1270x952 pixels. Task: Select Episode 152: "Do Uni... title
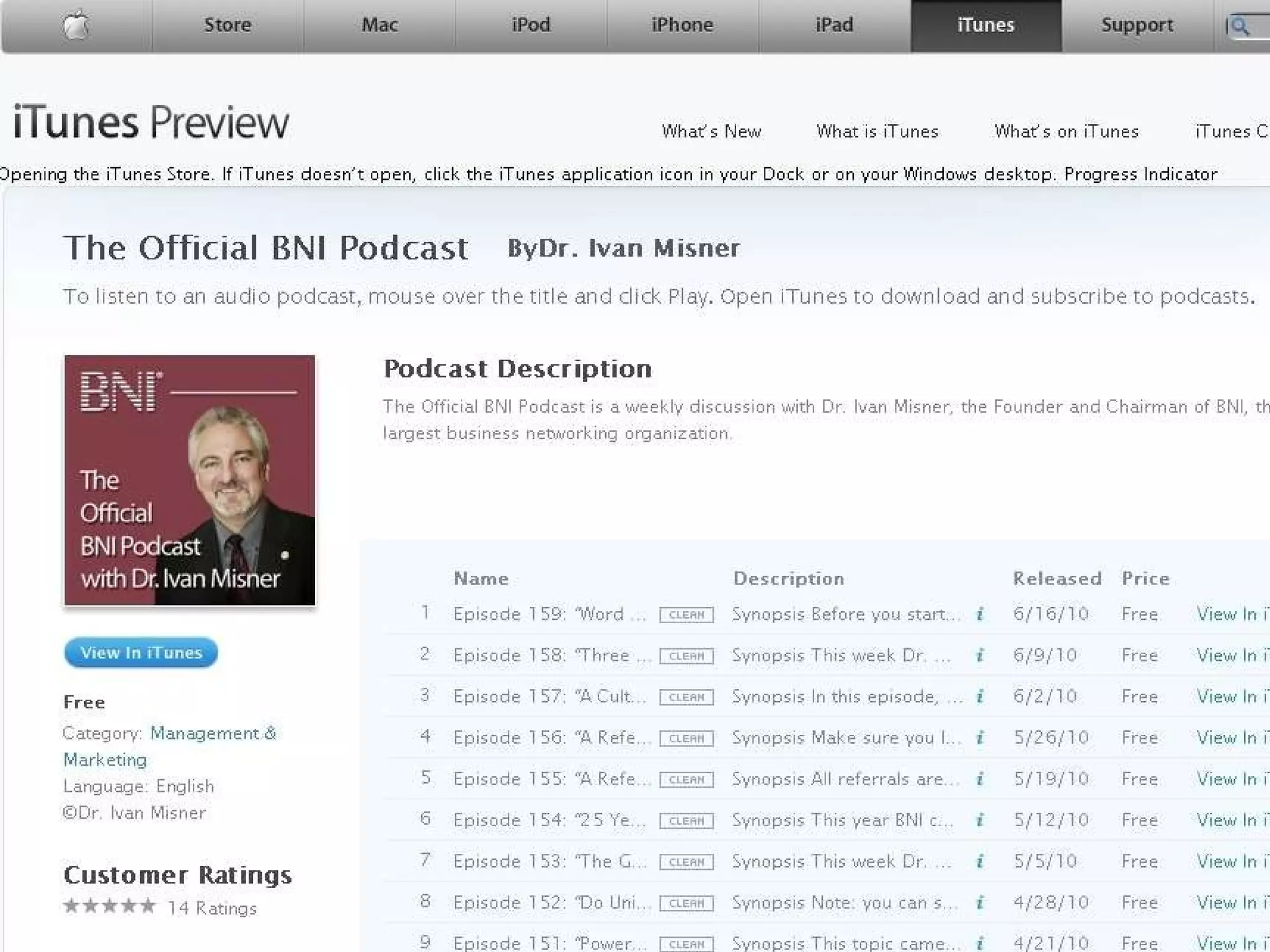coord(552,902)
